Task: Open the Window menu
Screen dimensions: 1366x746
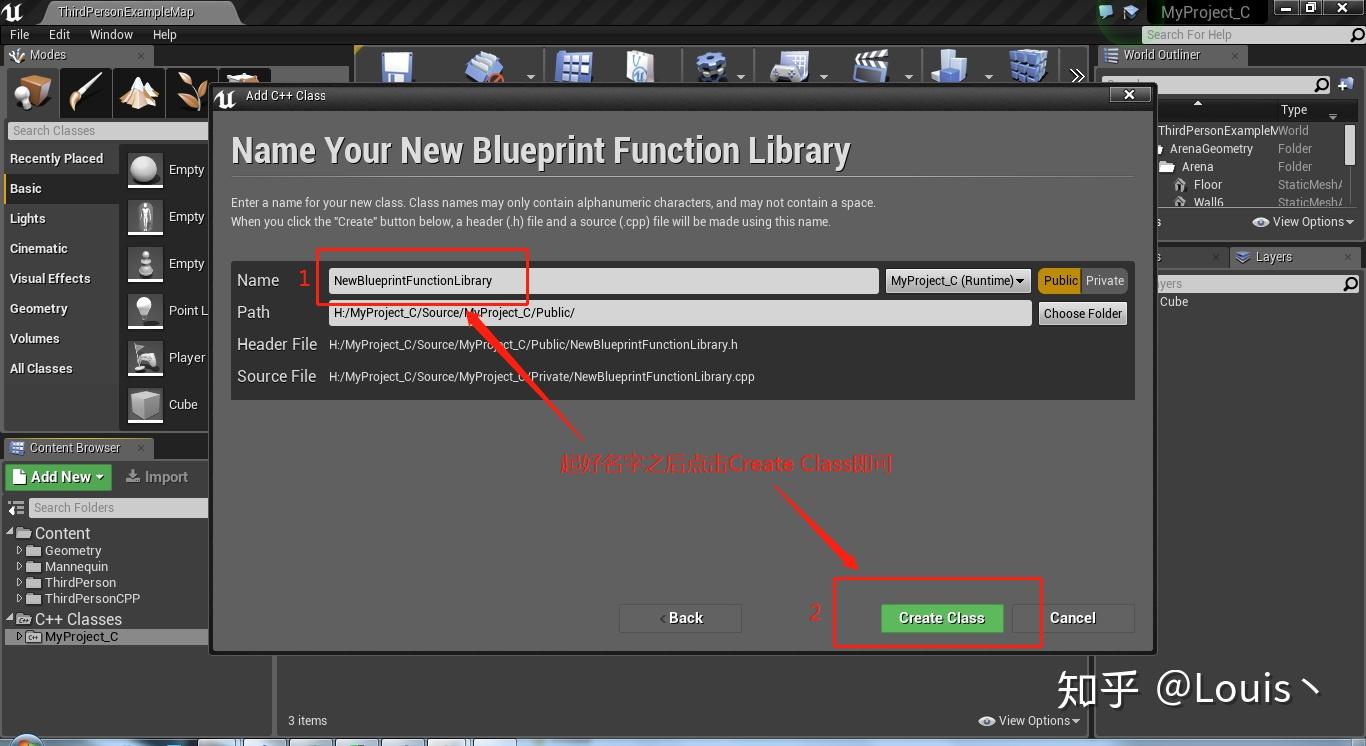Action: (x=111, y=34)
